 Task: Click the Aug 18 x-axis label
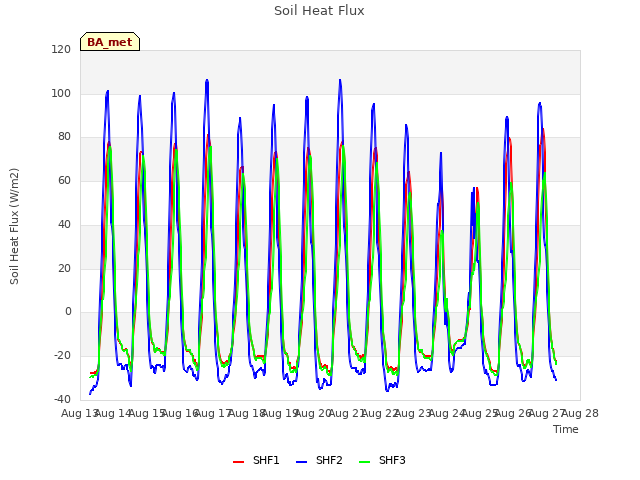pos(246,413)
